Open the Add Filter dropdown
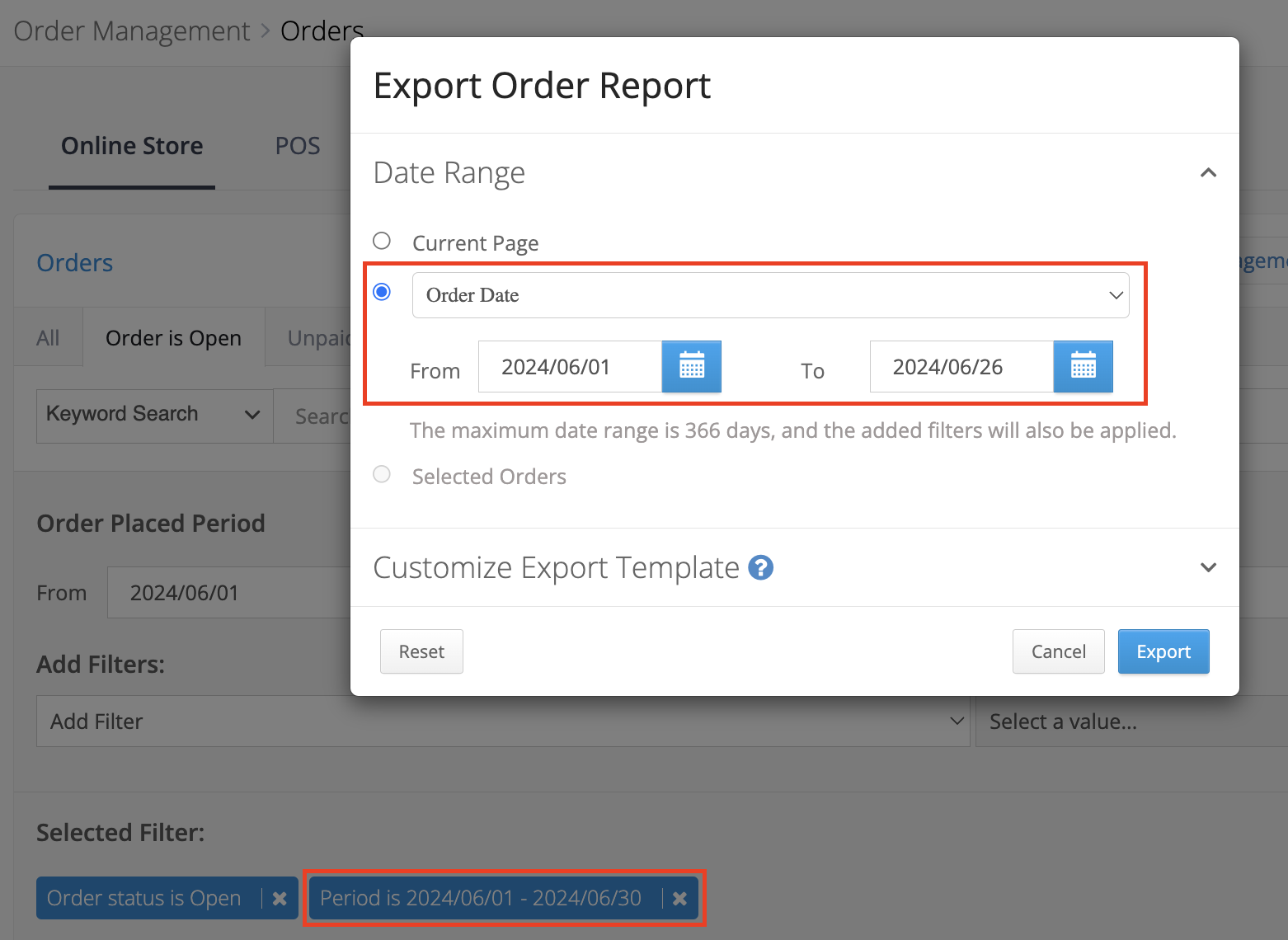The image size is (1288, 940). click(503, 721)
